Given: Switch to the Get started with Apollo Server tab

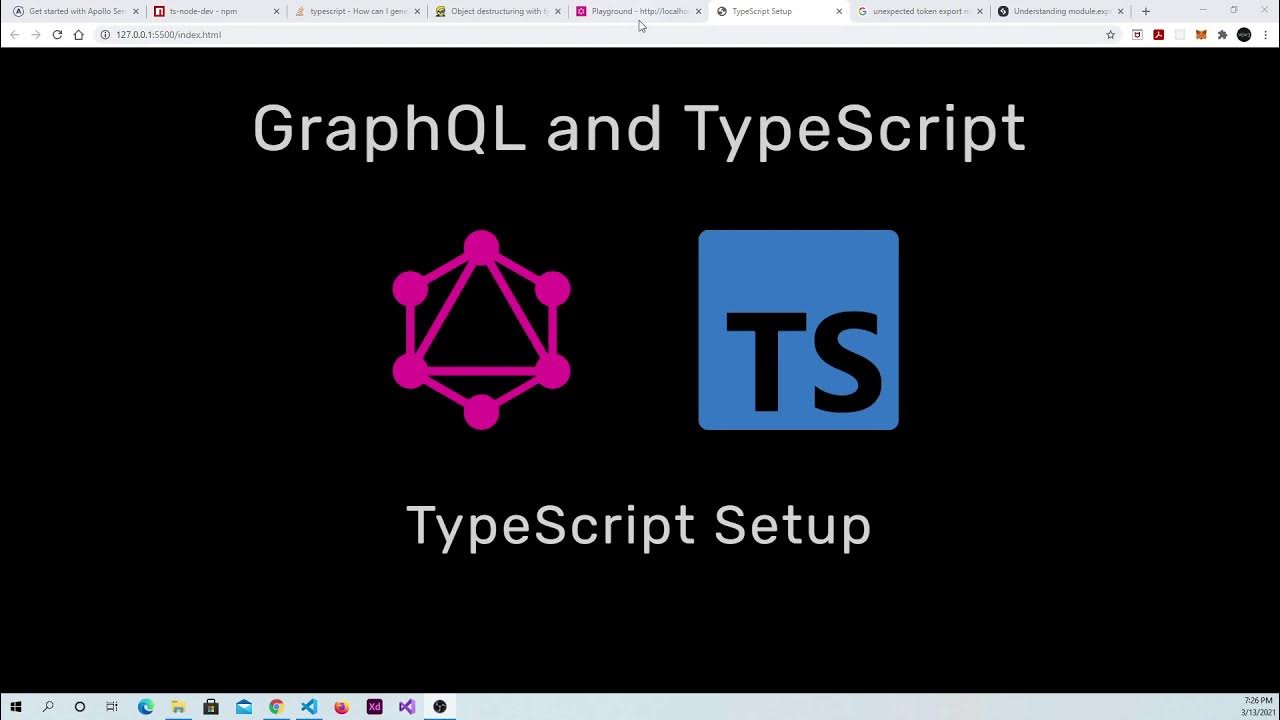Looking at the screenshot, I should pos(75,11).
